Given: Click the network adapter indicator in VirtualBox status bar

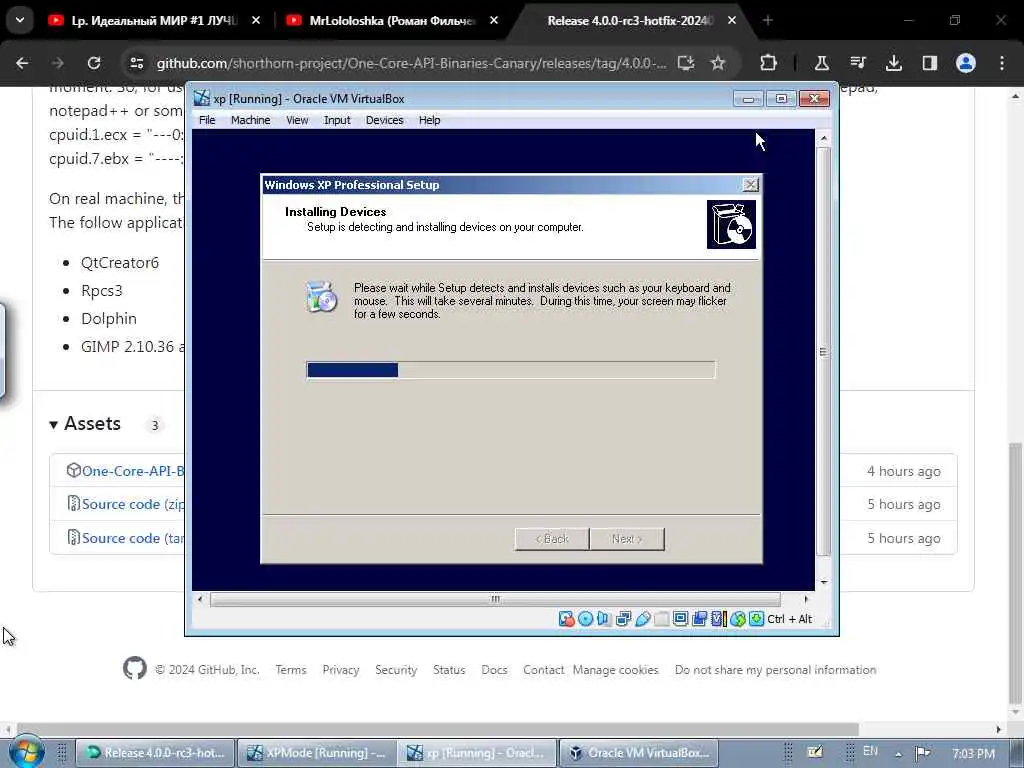Looking at the screenshot, I should pos(623,619).
